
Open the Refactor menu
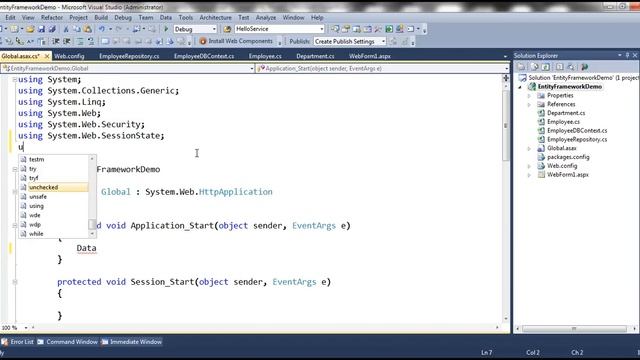pos(52,18)
